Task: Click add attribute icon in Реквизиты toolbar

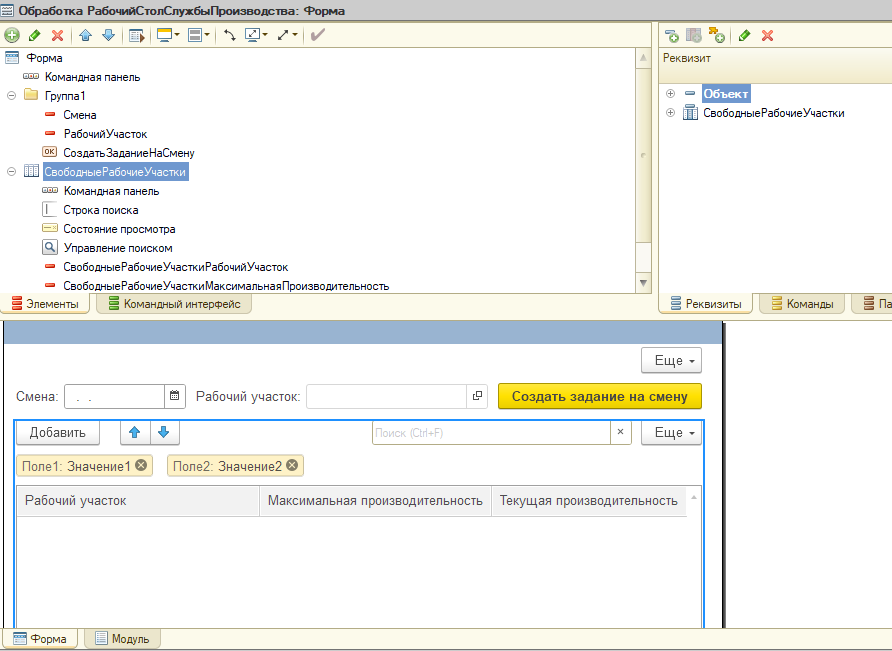Action: click(672, 35)
